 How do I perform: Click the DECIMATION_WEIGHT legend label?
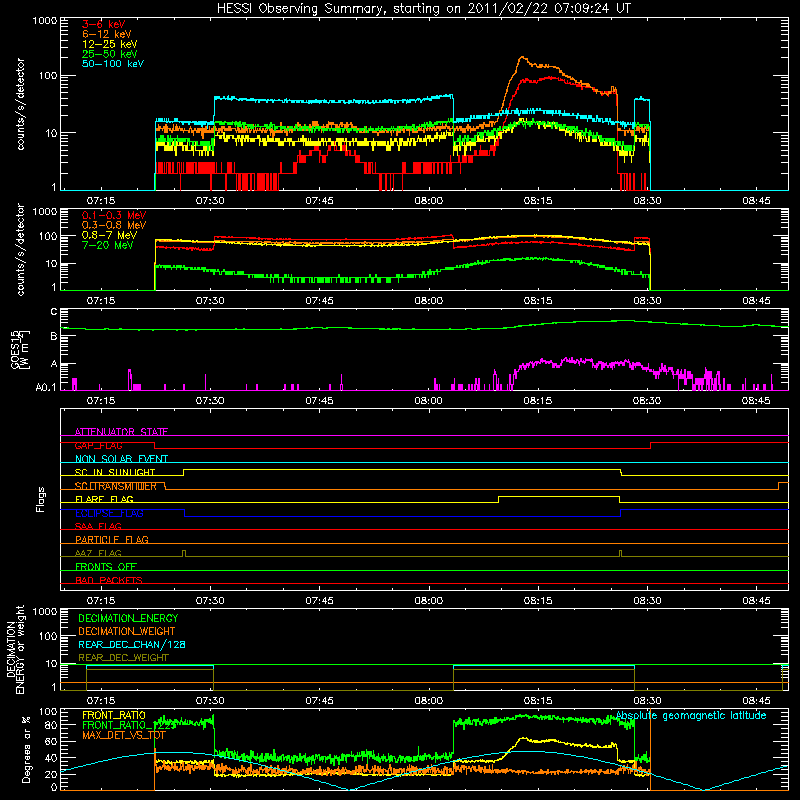click(x=127, y=631)
